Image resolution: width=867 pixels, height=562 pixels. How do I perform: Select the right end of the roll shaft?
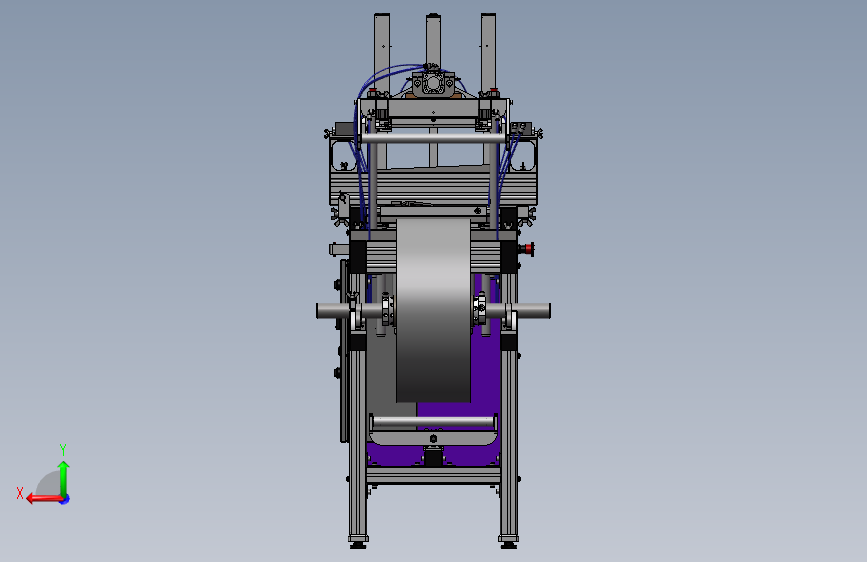(533, 310)
